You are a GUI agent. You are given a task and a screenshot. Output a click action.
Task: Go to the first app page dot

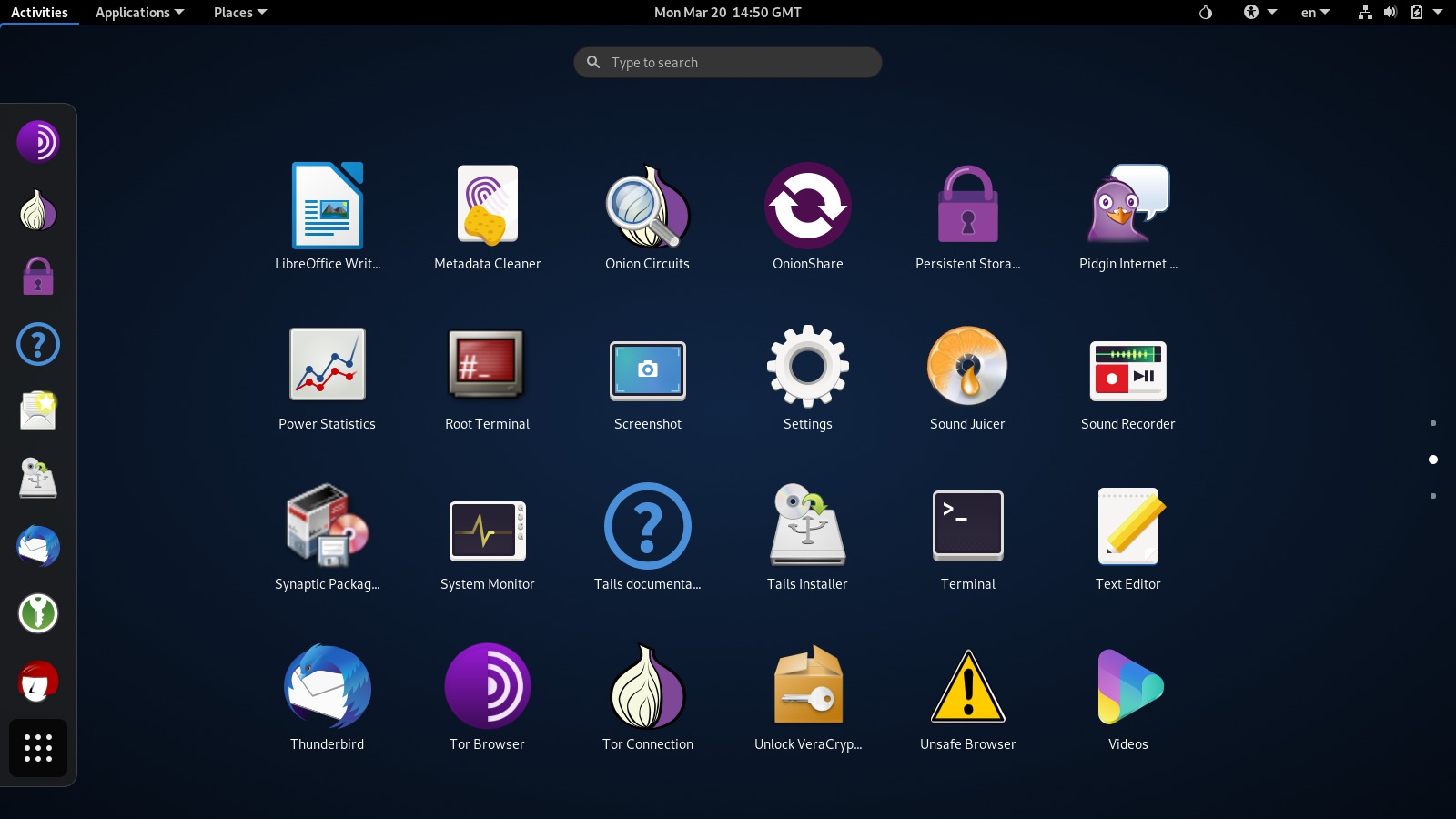tap(1433, 423)
